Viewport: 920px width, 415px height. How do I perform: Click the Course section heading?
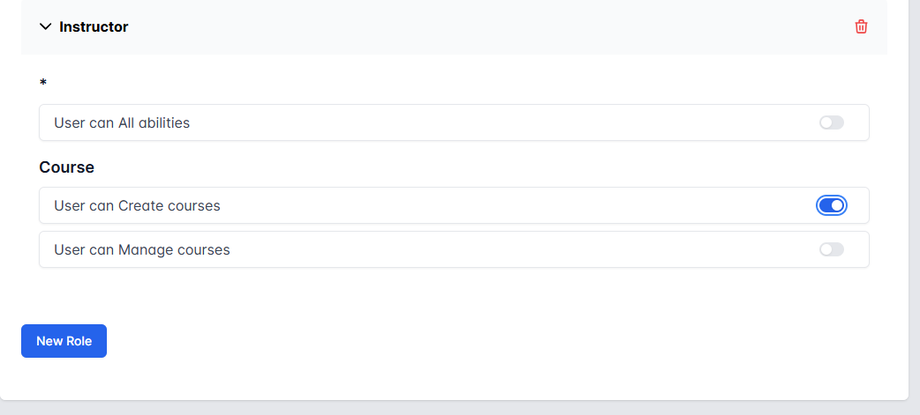[x=67, y=167]
